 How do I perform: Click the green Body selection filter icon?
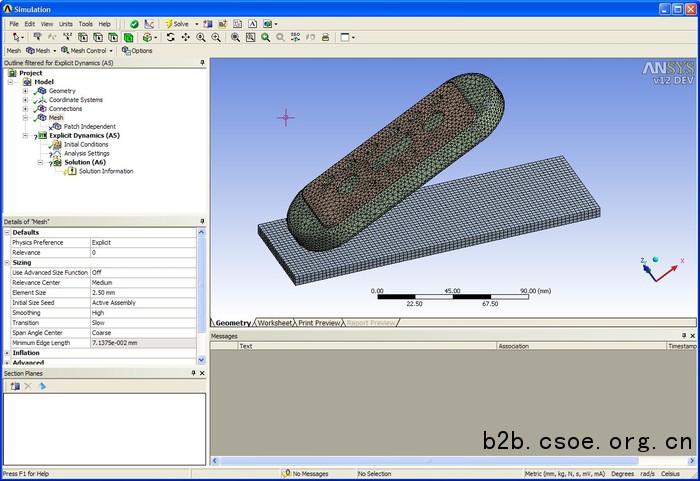point(130,37)
